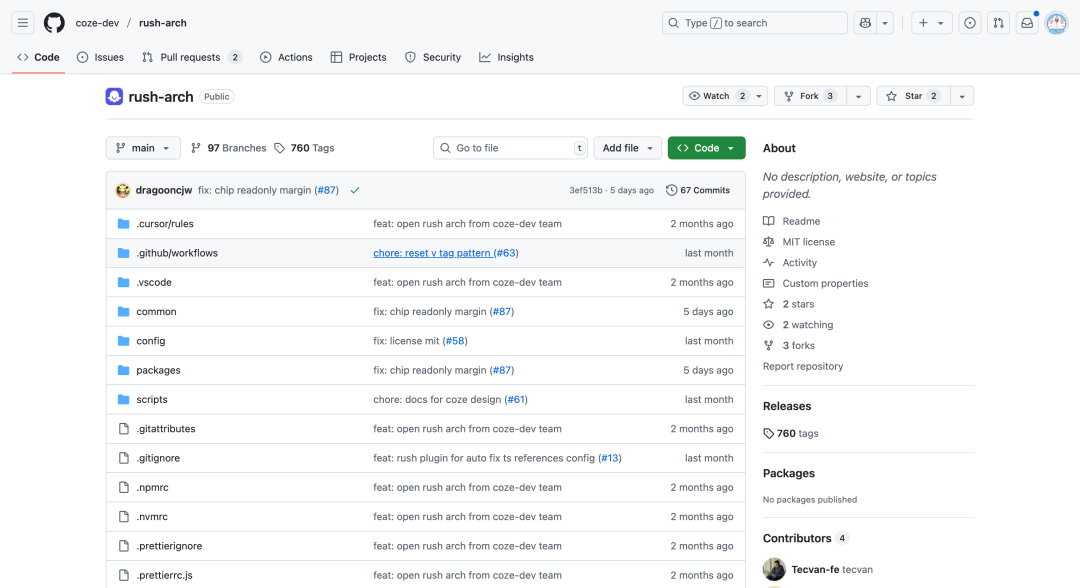Click the GitHub logo icon
The width and height of the screenshot is (1080, 588).
[54, 23]
